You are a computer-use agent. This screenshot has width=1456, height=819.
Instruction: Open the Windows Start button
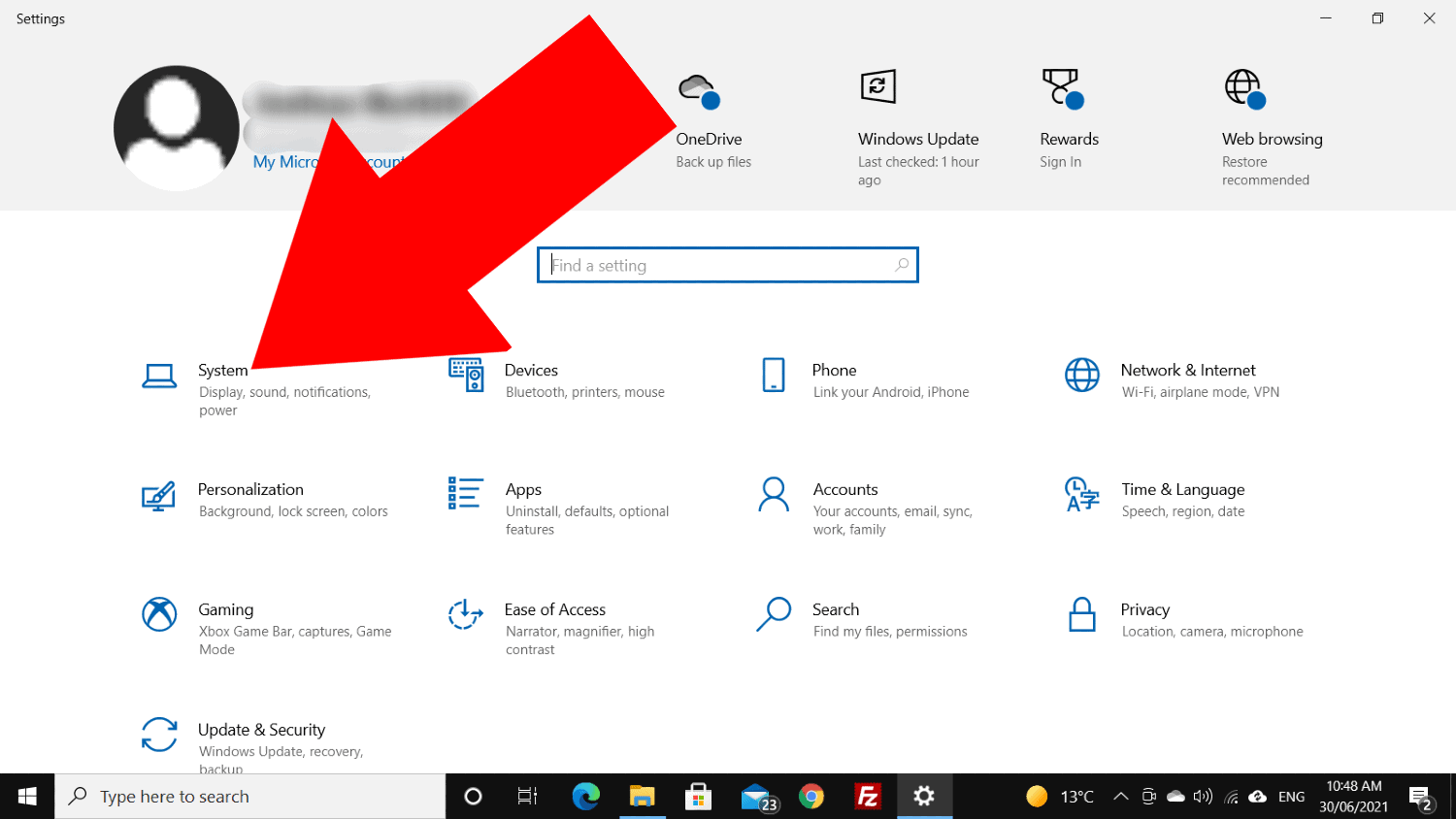27,797
